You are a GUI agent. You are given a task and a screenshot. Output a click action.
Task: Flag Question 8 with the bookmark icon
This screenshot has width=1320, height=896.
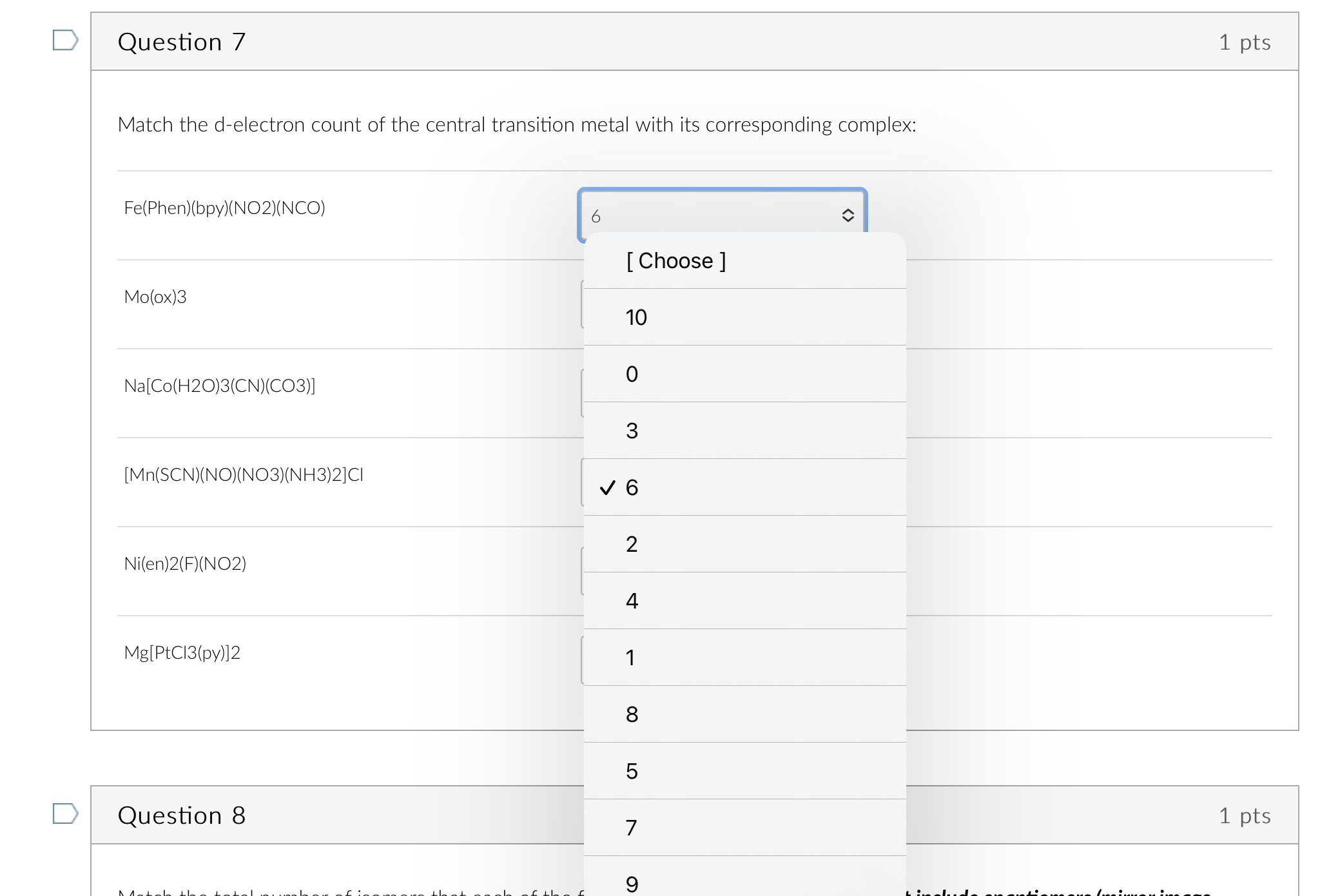[65, 813]
